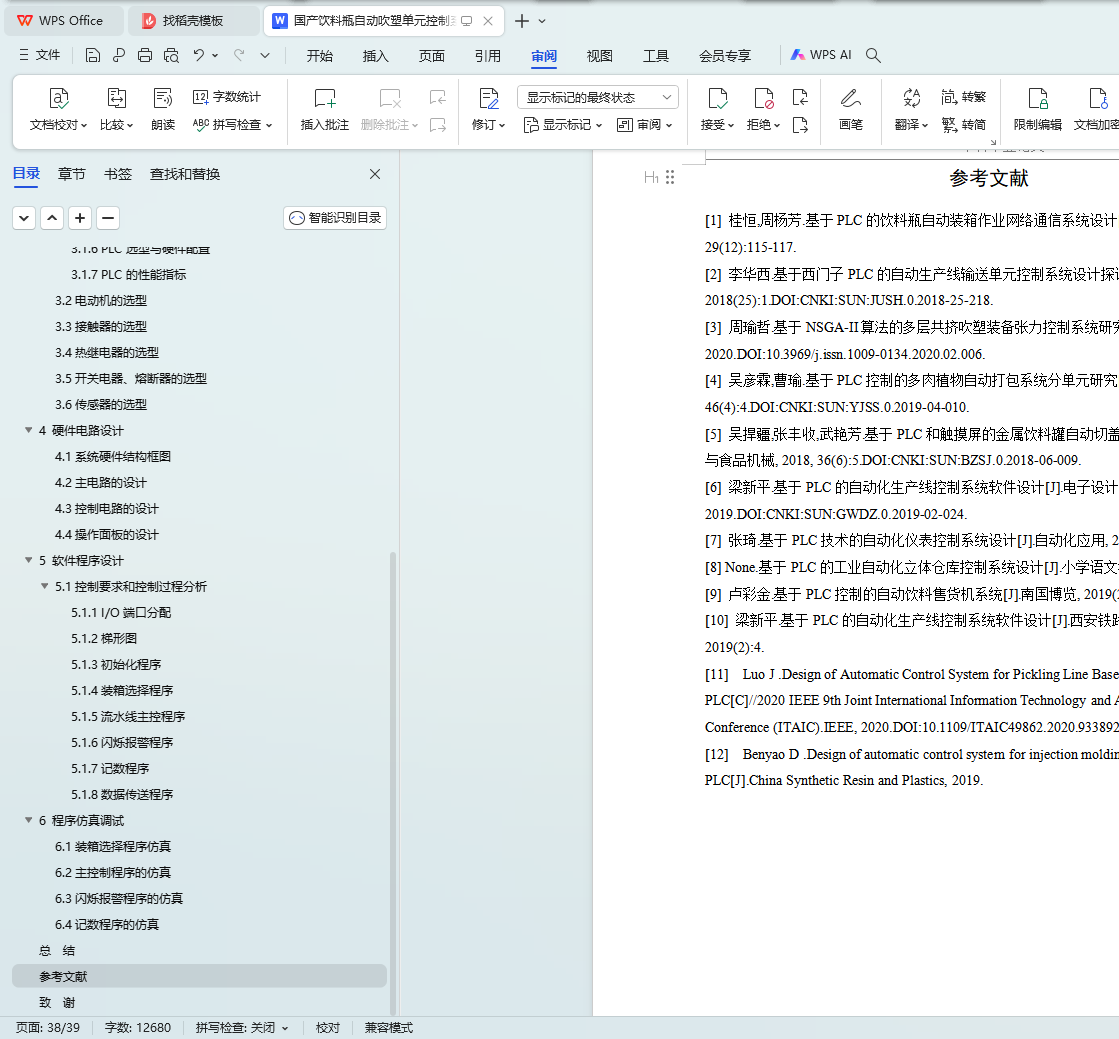Open the 显示标记 dropdown
Image resolution: width=1119 pixels, height=1039 pixels.
(563, 125)
